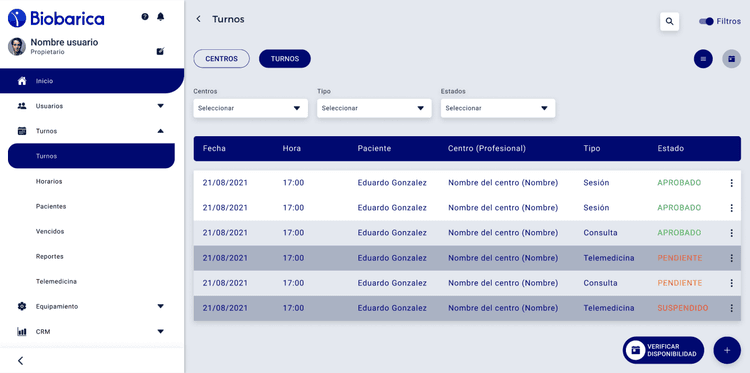
Task: Open Horarios in the sidebar
Action: click(x=49, y=181)
